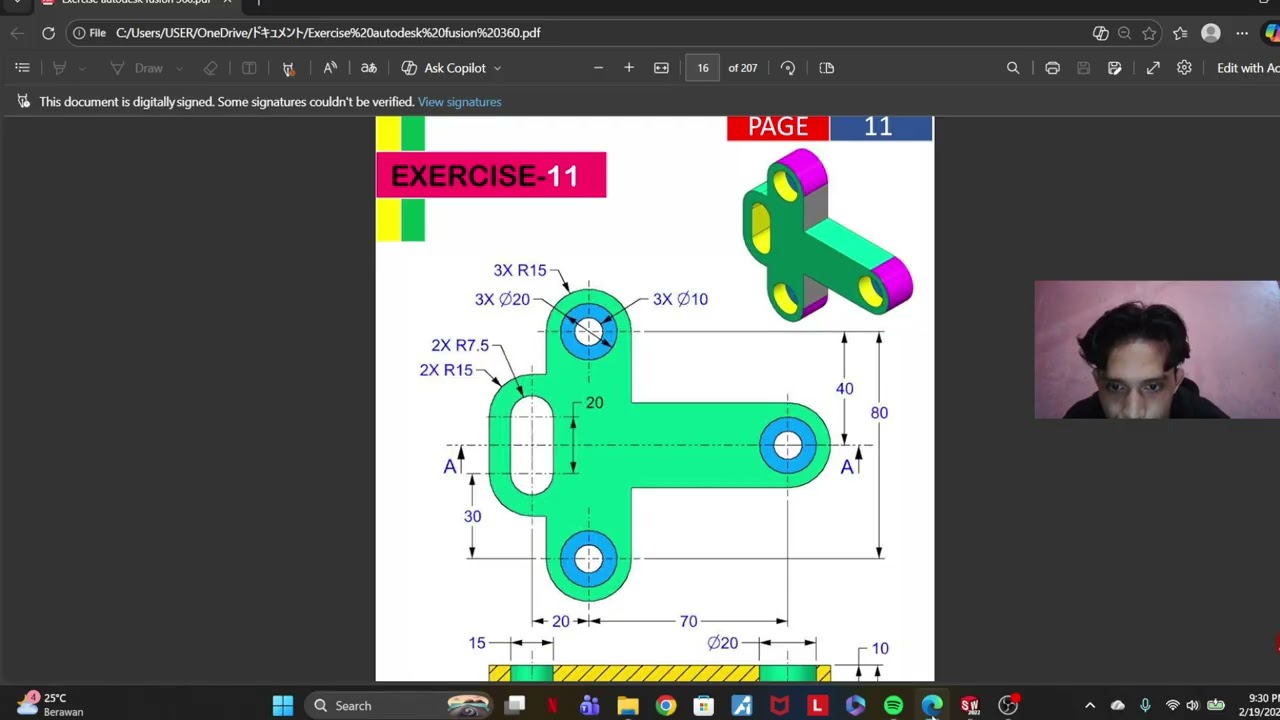Open the browser profile avatar
Screen dimensions: 1280x720
pos(1211,33)
